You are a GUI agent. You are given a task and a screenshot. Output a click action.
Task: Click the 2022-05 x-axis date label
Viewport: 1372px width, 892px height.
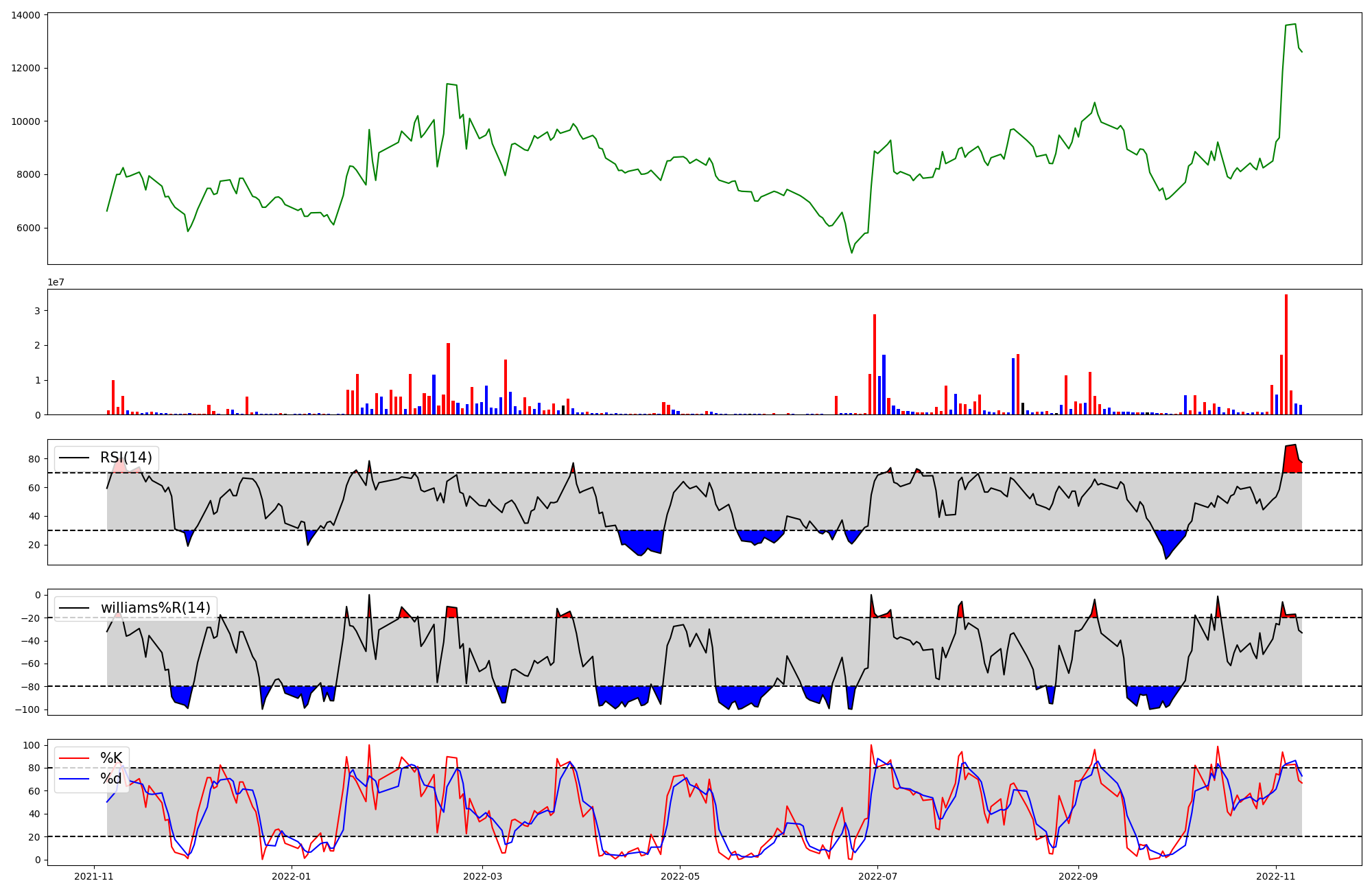tap(680, 876)
